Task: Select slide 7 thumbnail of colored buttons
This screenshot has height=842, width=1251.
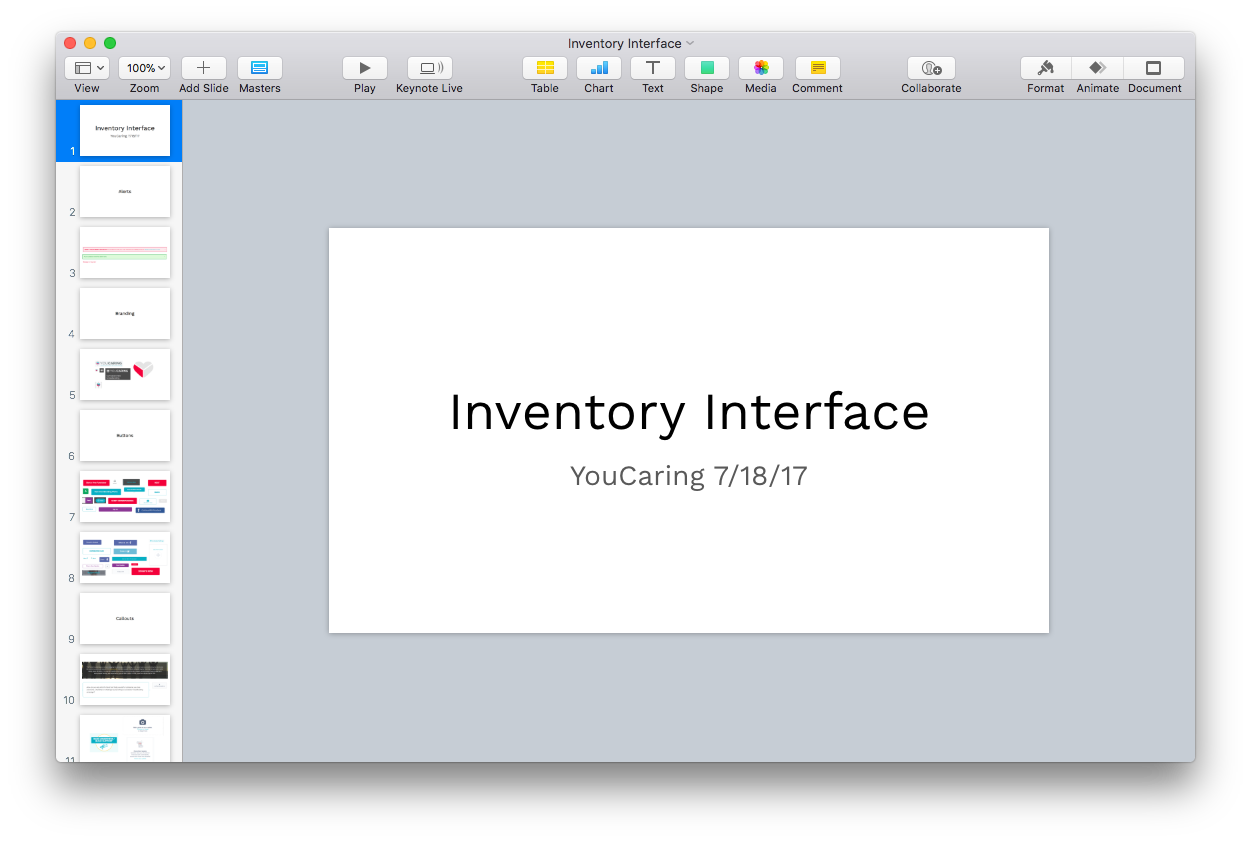Action: tap(125, 496)
